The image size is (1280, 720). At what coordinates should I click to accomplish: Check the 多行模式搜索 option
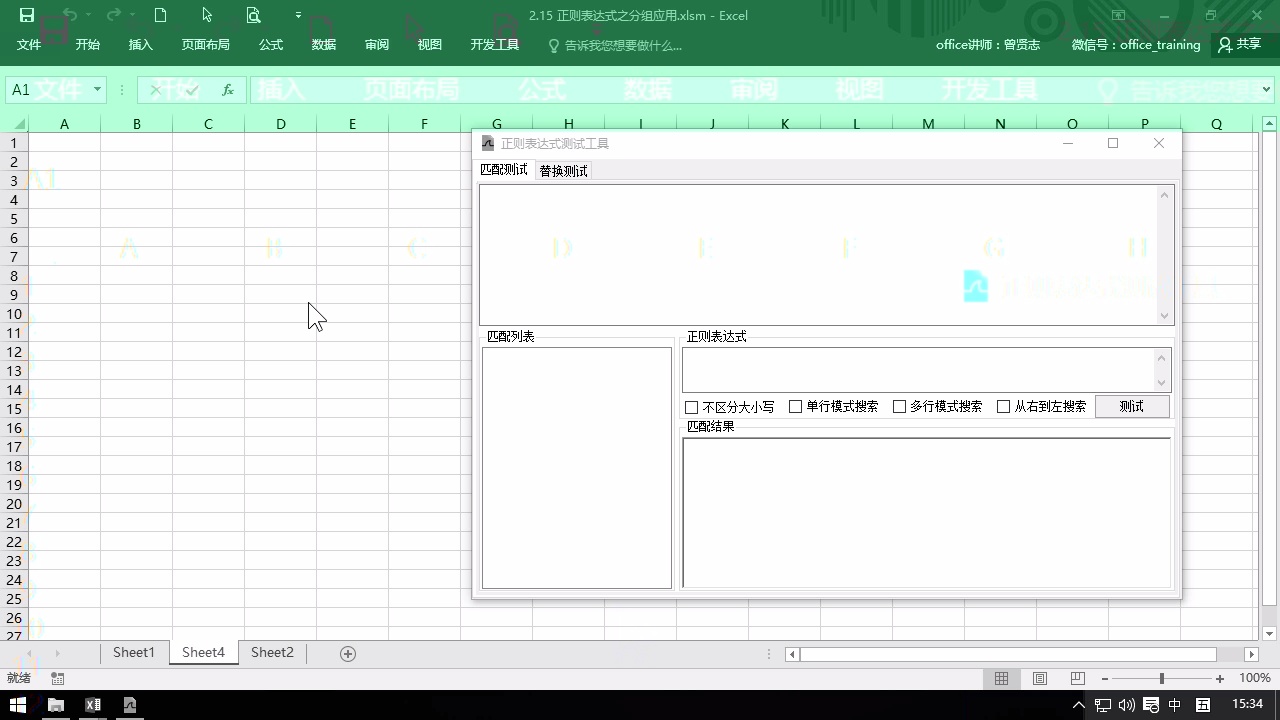click(899, 406)
